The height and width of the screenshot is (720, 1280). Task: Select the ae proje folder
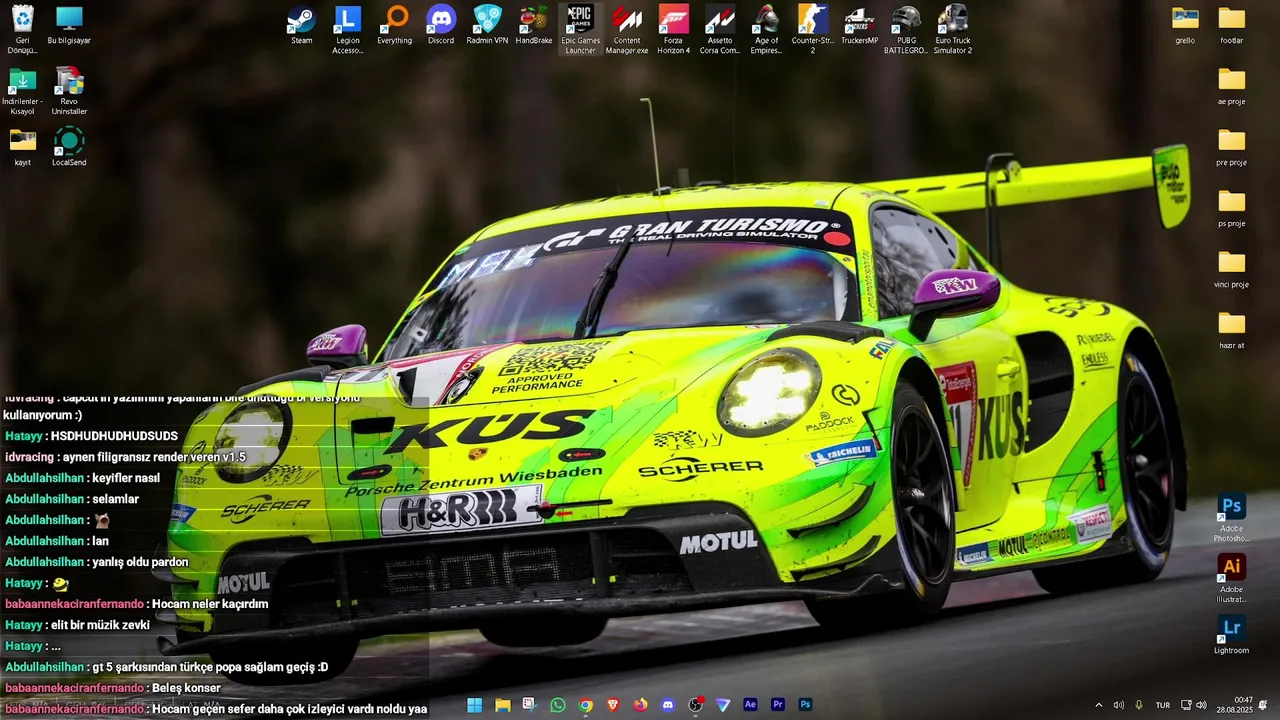click(1232, 87)
